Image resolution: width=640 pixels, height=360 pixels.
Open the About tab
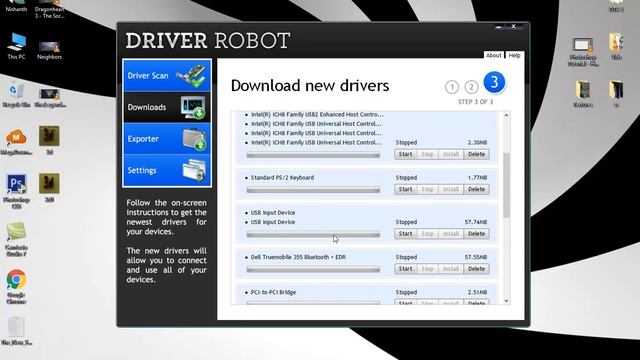(x=493, y=55)
